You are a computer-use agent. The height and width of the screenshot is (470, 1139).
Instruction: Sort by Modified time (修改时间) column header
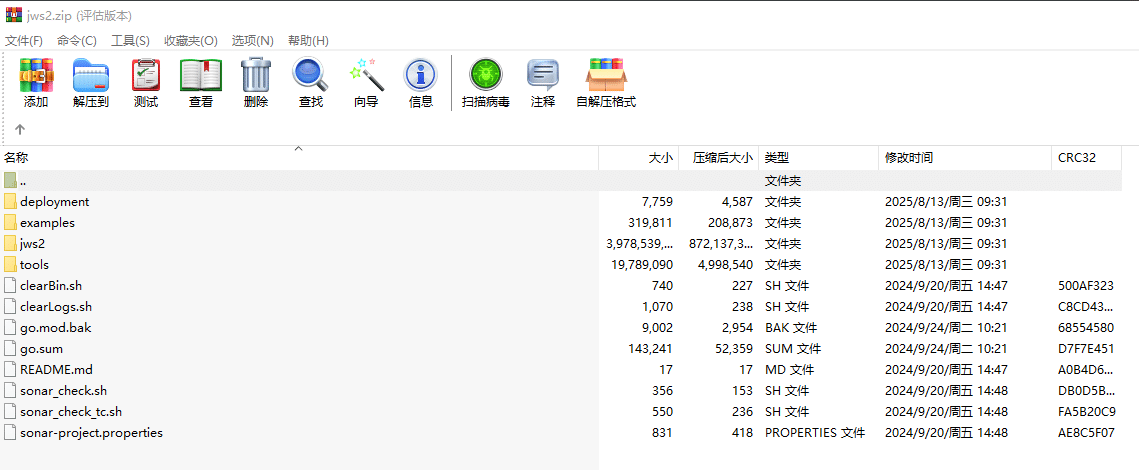click(x=909, y=158)
